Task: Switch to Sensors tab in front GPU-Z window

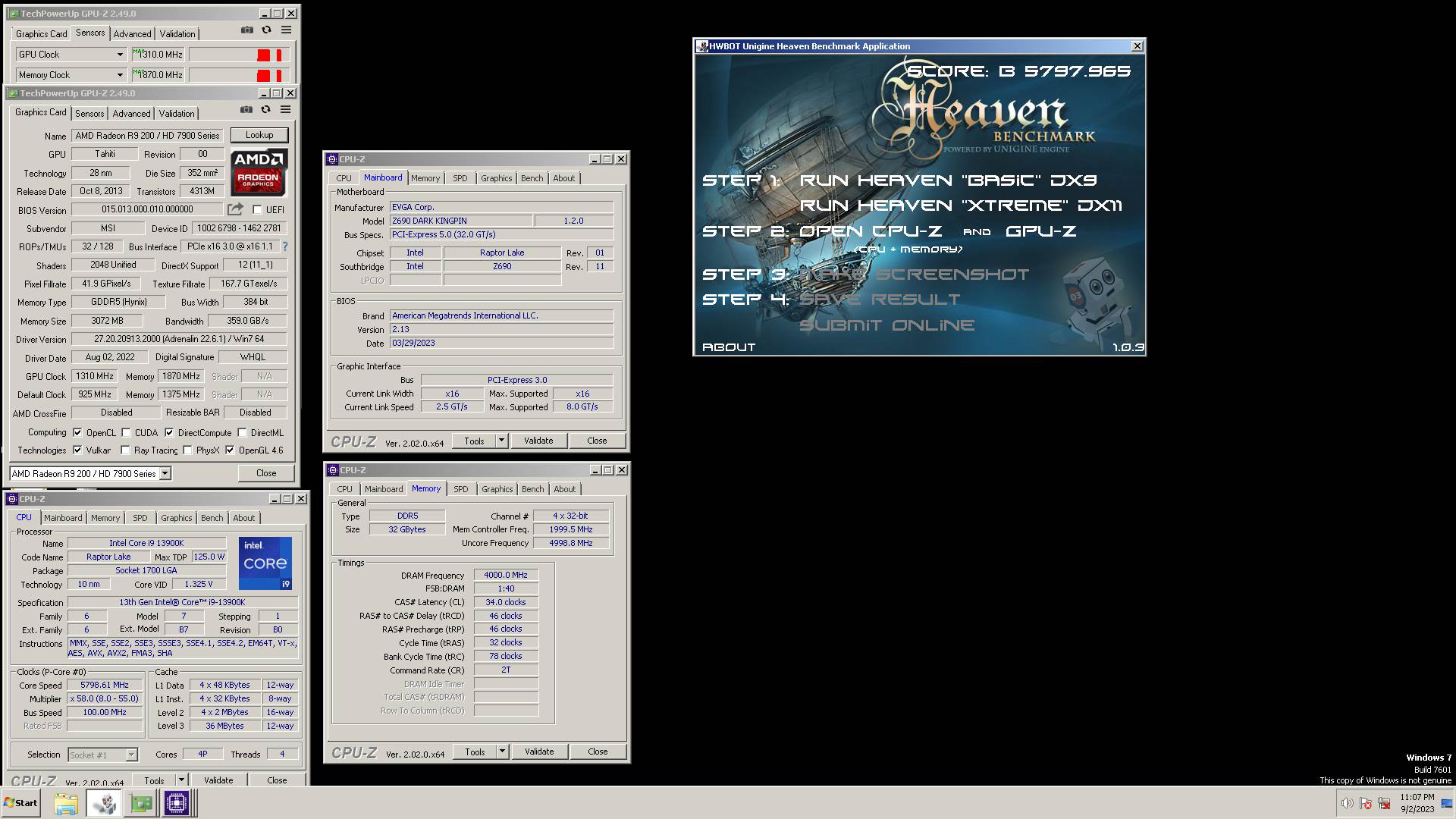Action: [x=89, y=114]
